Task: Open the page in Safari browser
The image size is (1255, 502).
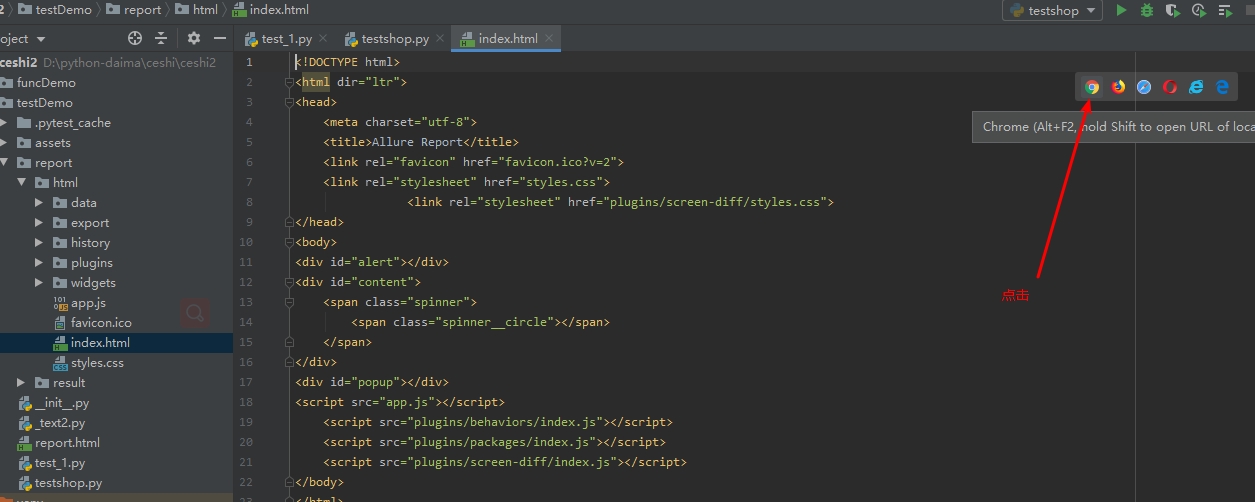Action: tap(1144, 87)
